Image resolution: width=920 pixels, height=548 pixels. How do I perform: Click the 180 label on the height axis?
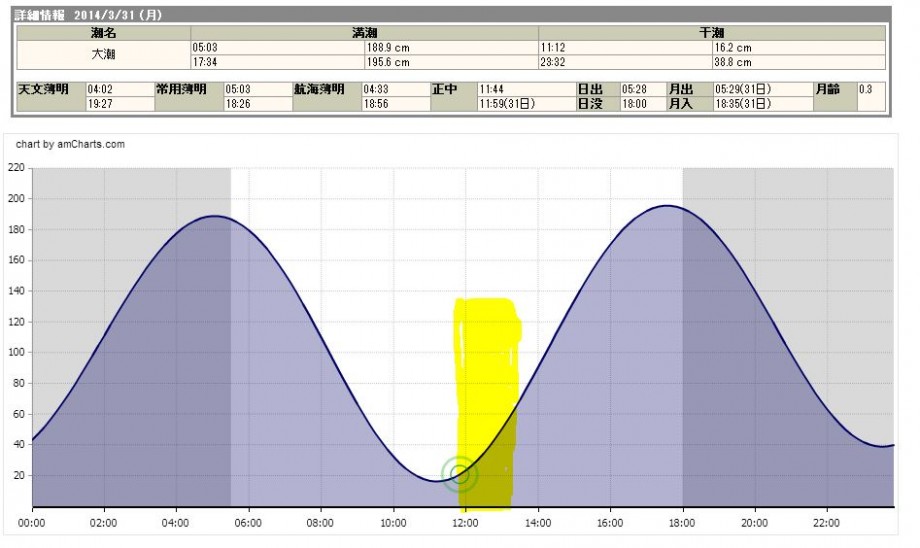pos(16,229)
